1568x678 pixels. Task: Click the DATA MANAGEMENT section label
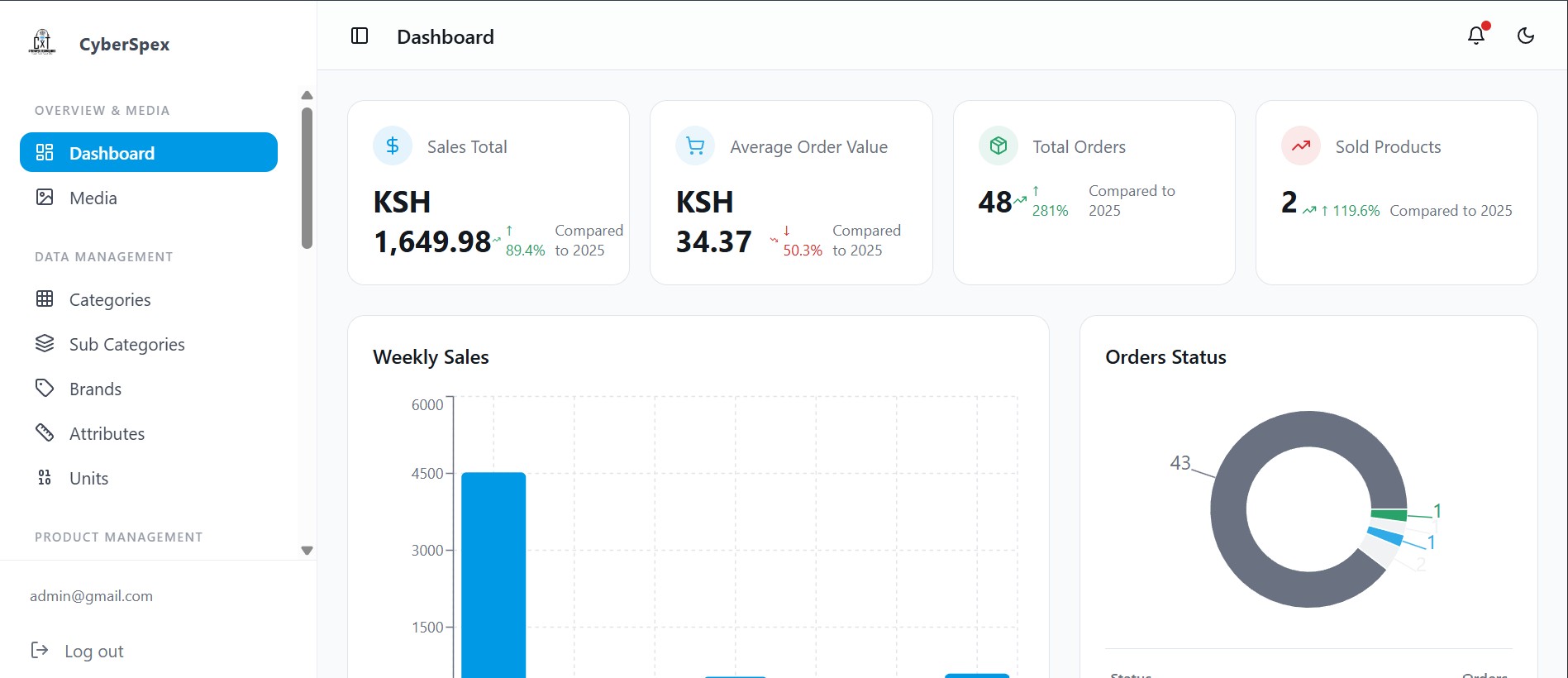tap(104, 256)
